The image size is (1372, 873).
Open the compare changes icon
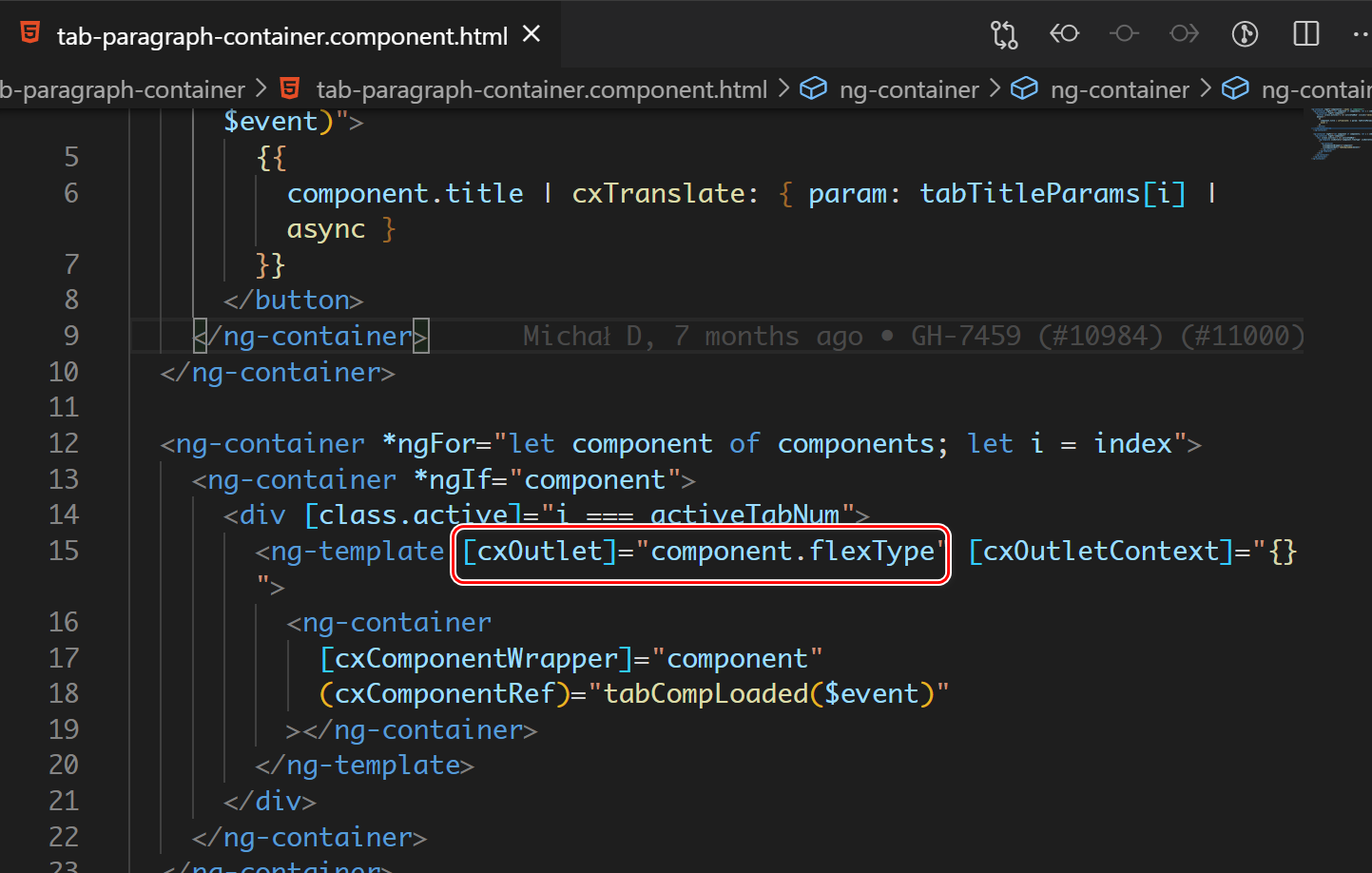point(1004,34)
